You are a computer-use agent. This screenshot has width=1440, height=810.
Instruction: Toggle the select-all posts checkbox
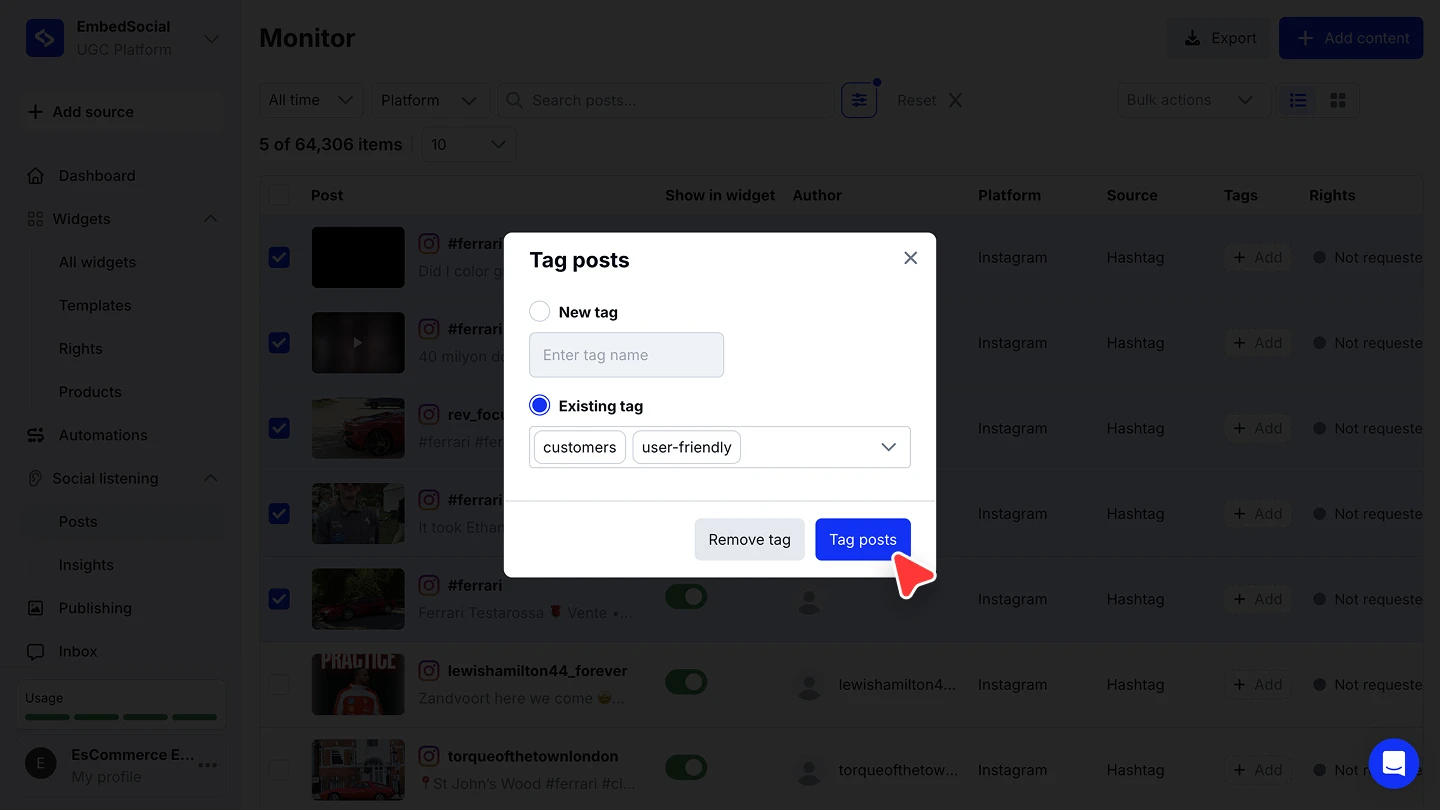pyautogui.click(x=279, y=195)
